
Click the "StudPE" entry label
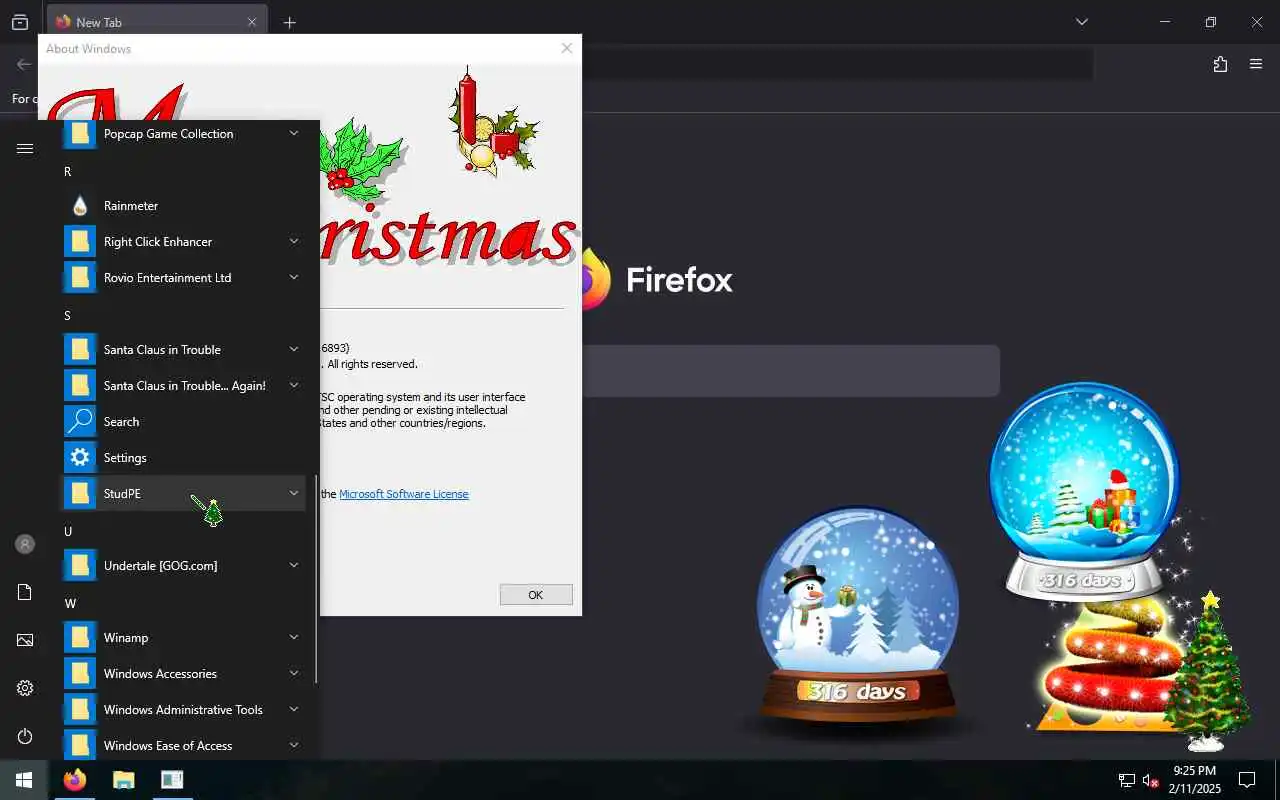tap(122, 494)
